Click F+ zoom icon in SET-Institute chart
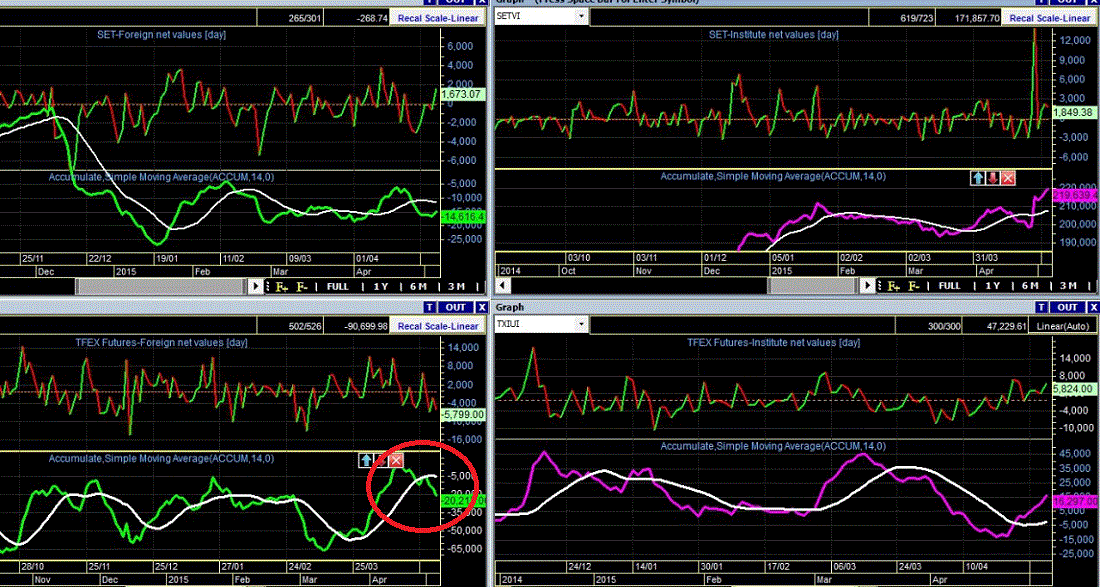The height and width of the screenshot is (587, 1100). coord(894,285)
